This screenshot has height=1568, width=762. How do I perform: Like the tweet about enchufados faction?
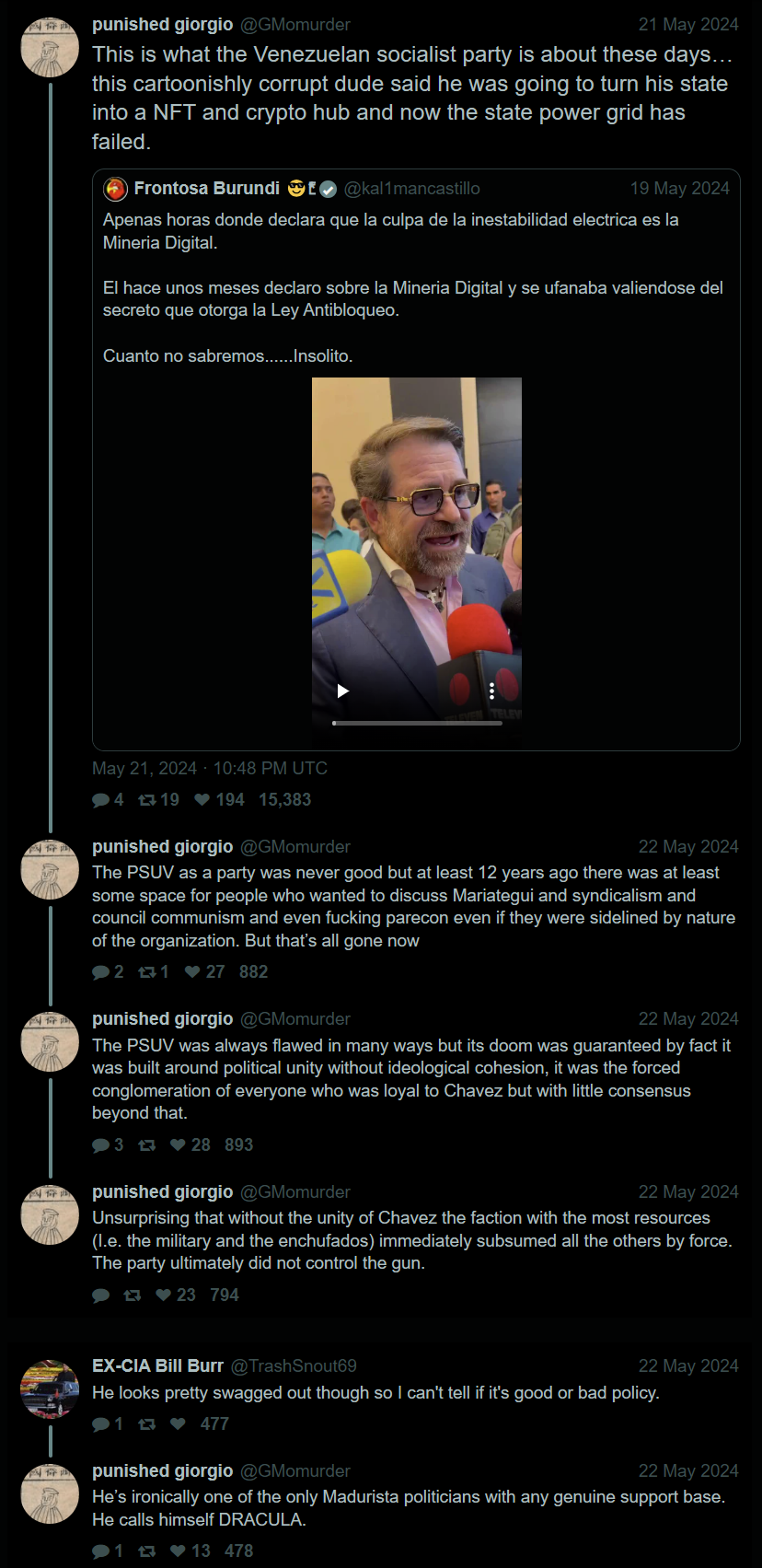point(164,1295)
